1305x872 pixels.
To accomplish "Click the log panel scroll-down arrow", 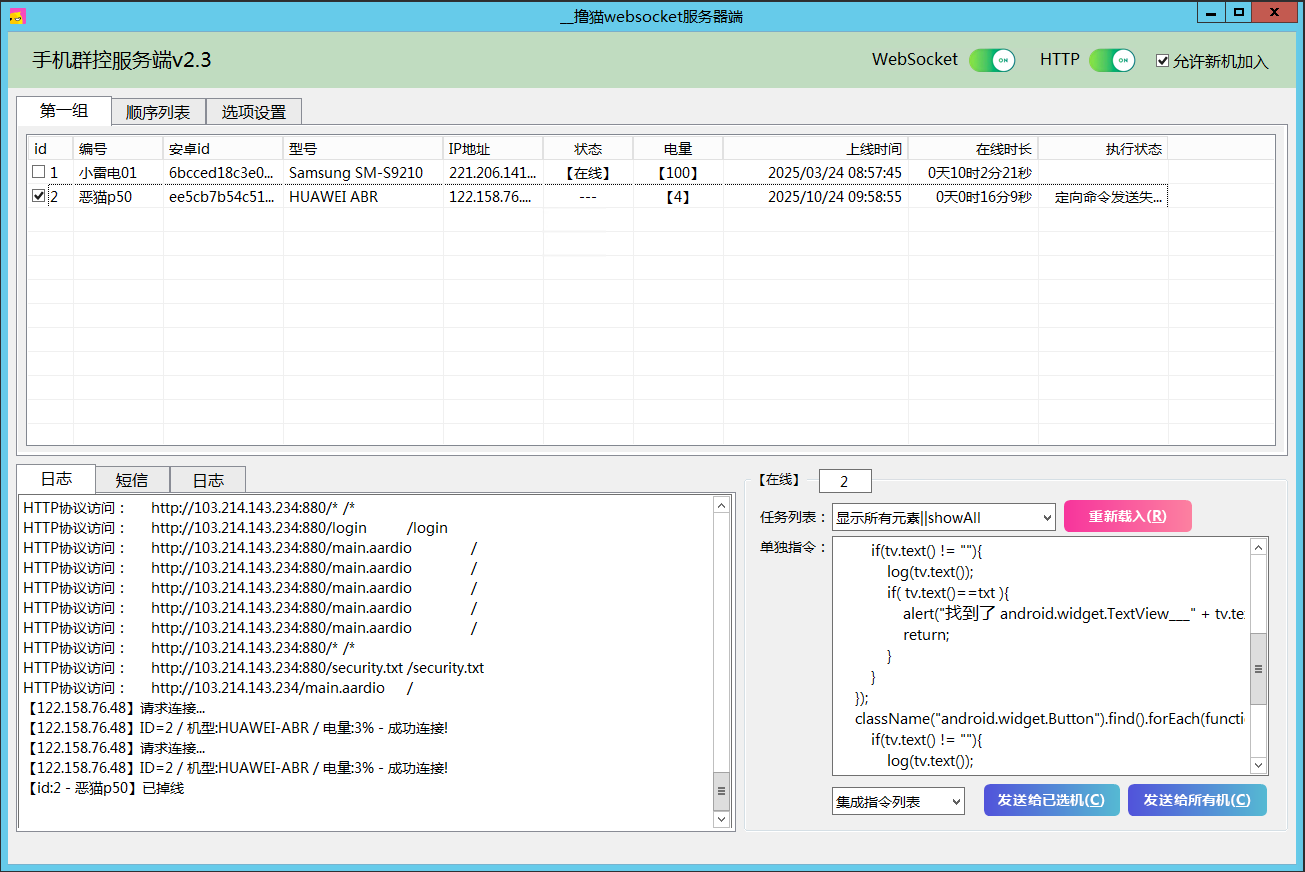I will point(722,819).
